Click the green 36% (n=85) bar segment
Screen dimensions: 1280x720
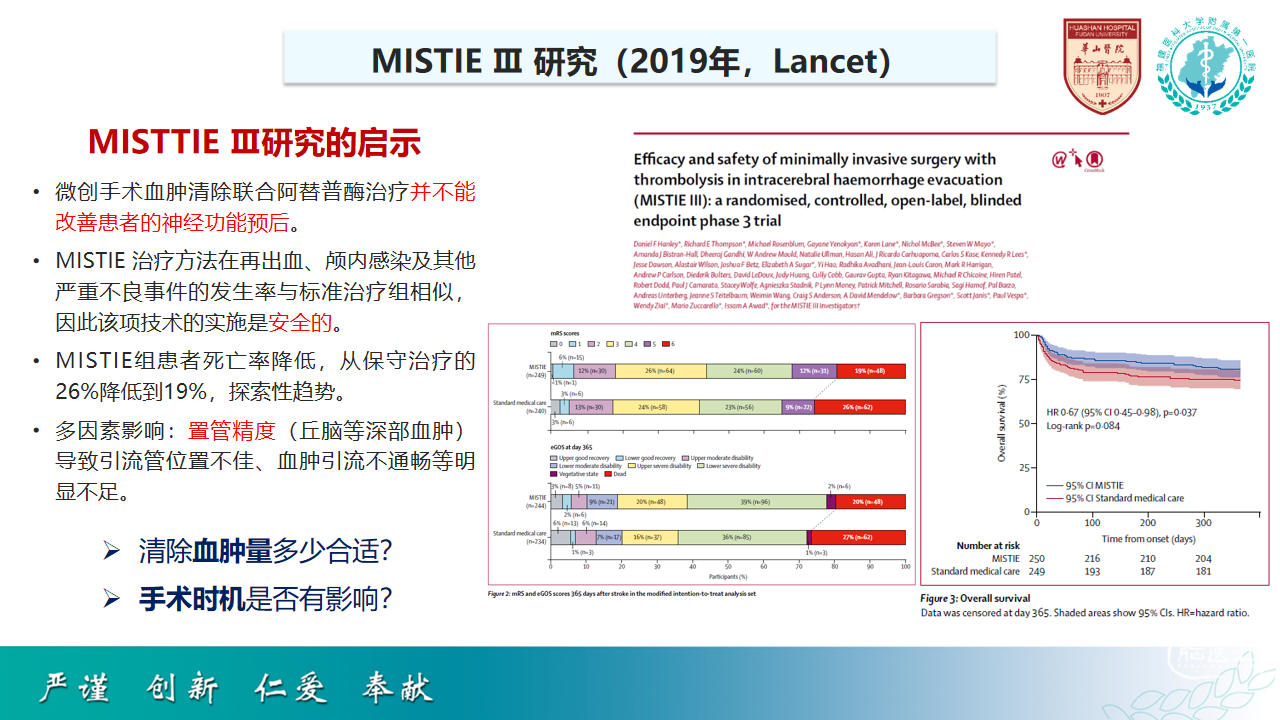point(743,537)
